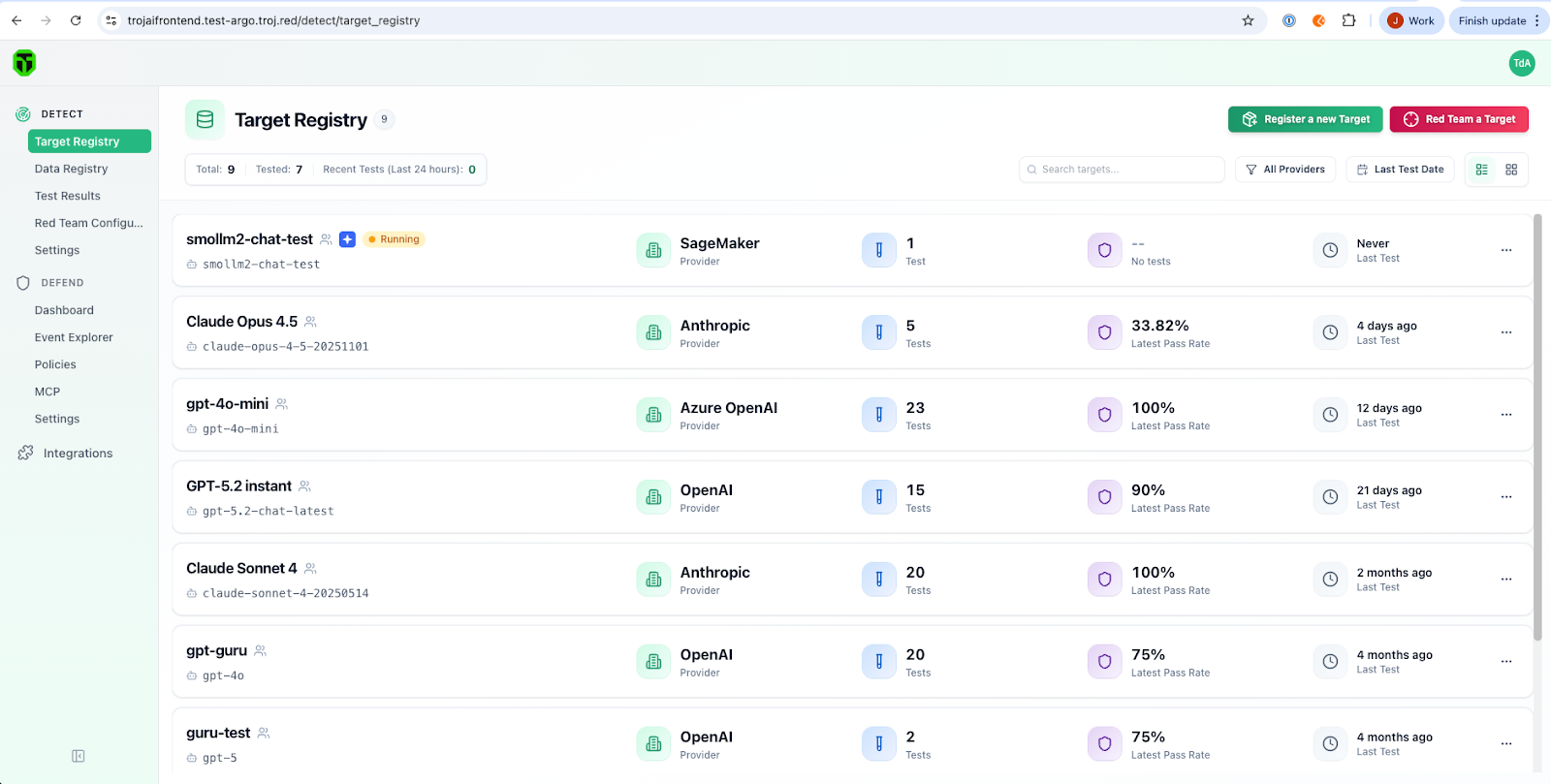Open the TdA user avatar menu
Screen dimensions: 1551x784
coord(1522,63)
